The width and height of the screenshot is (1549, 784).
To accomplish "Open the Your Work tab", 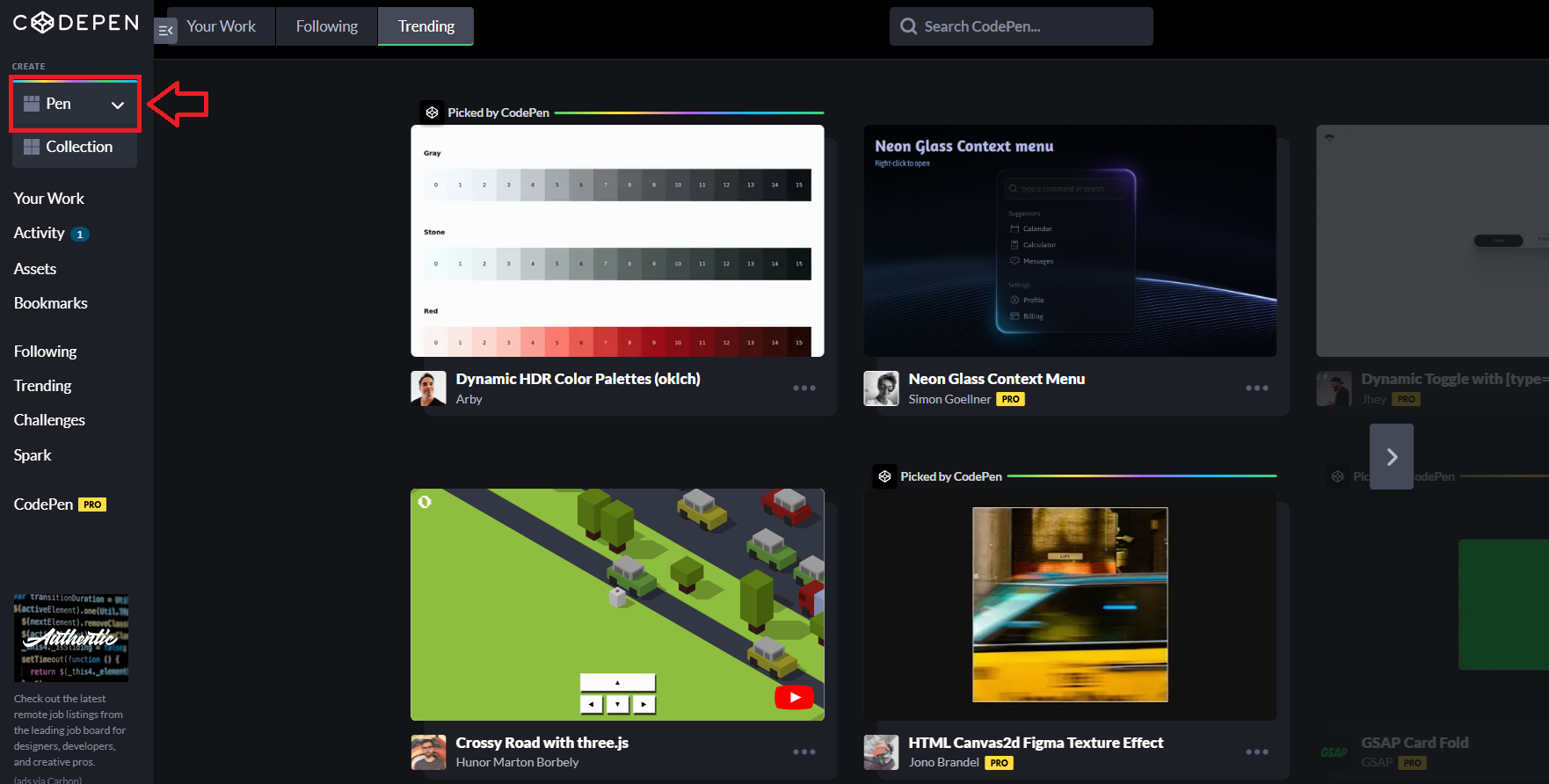I will coord(221,26).
